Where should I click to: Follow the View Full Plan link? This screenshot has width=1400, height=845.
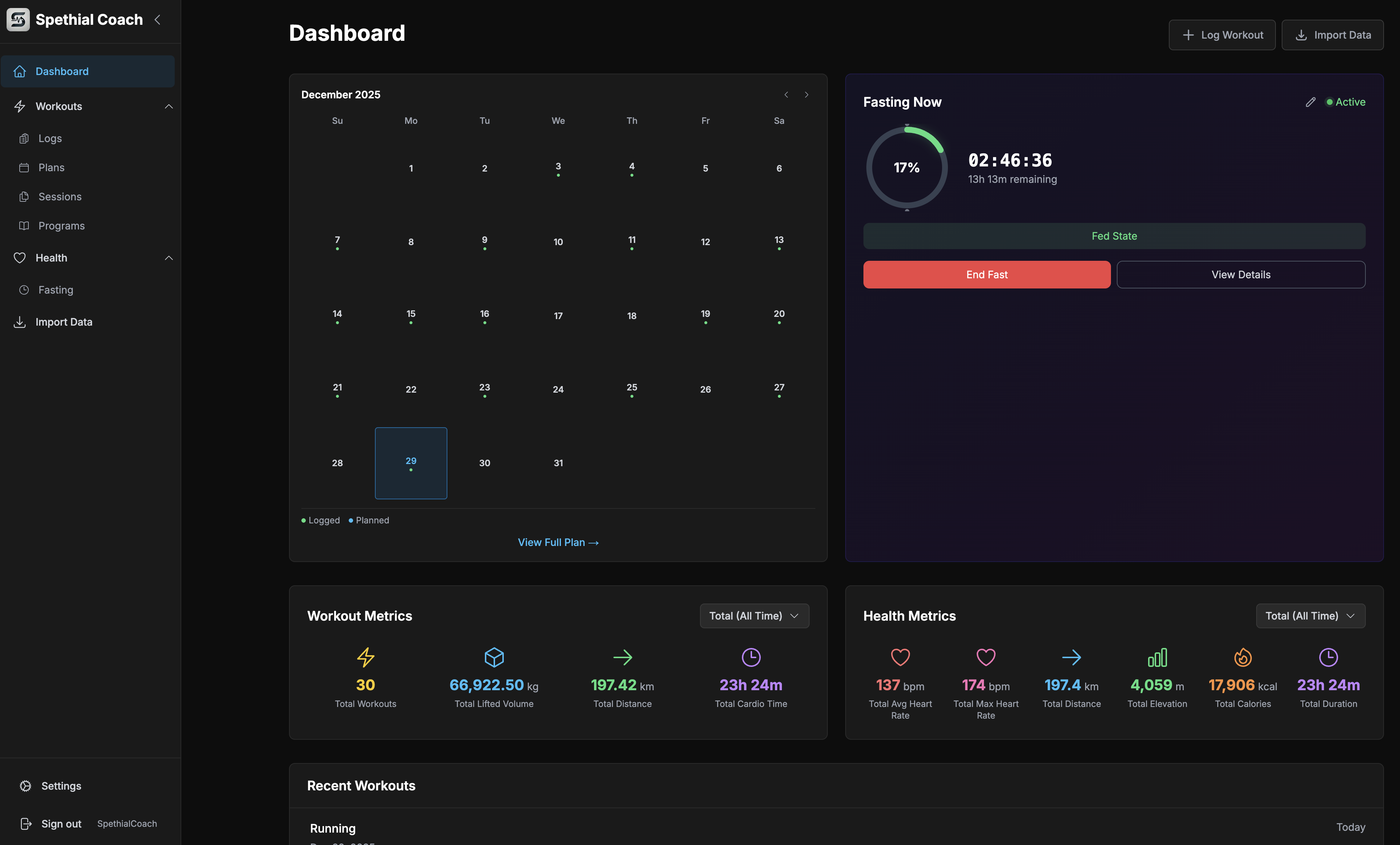tap(558, 542)
